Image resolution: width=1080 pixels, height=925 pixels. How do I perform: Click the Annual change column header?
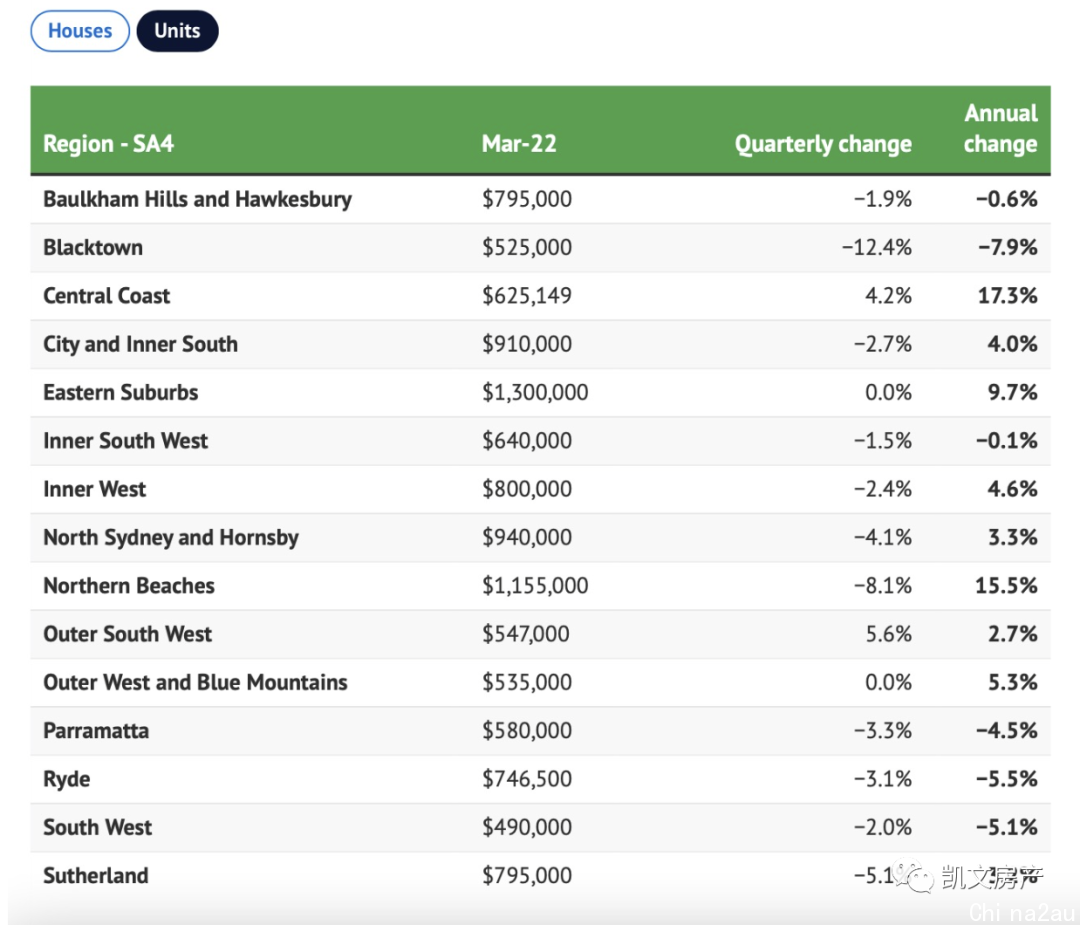click(1000, 129)
